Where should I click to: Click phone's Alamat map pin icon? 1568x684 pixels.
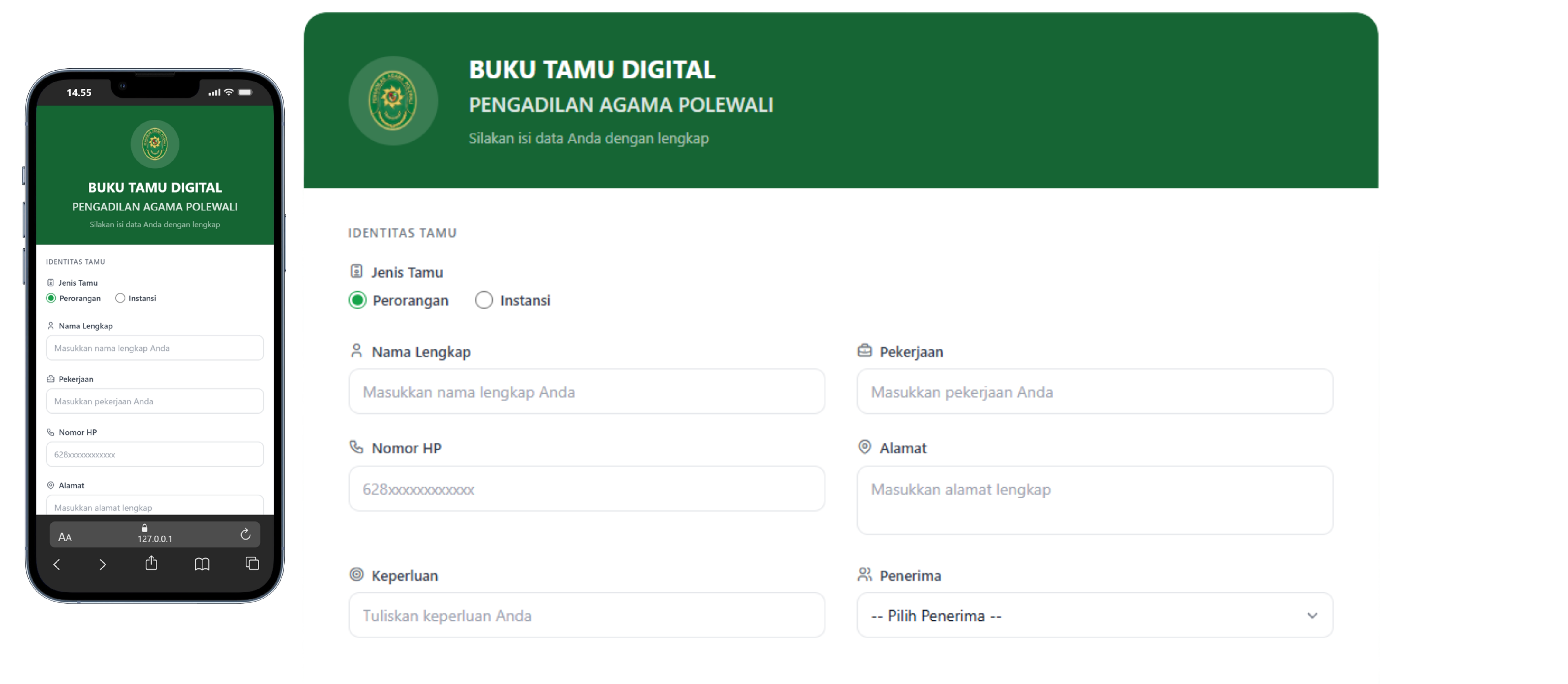(50, 485)
